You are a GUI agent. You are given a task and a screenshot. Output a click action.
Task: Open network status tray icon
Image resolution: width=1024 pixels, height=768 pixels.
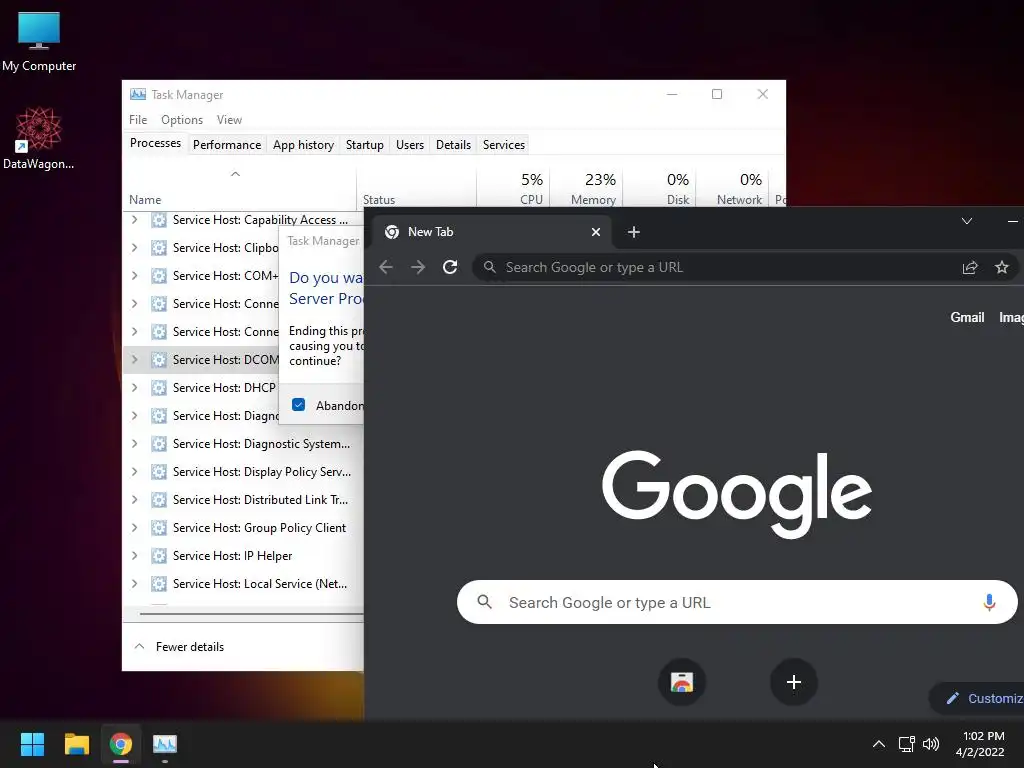[x=906, y=744]
